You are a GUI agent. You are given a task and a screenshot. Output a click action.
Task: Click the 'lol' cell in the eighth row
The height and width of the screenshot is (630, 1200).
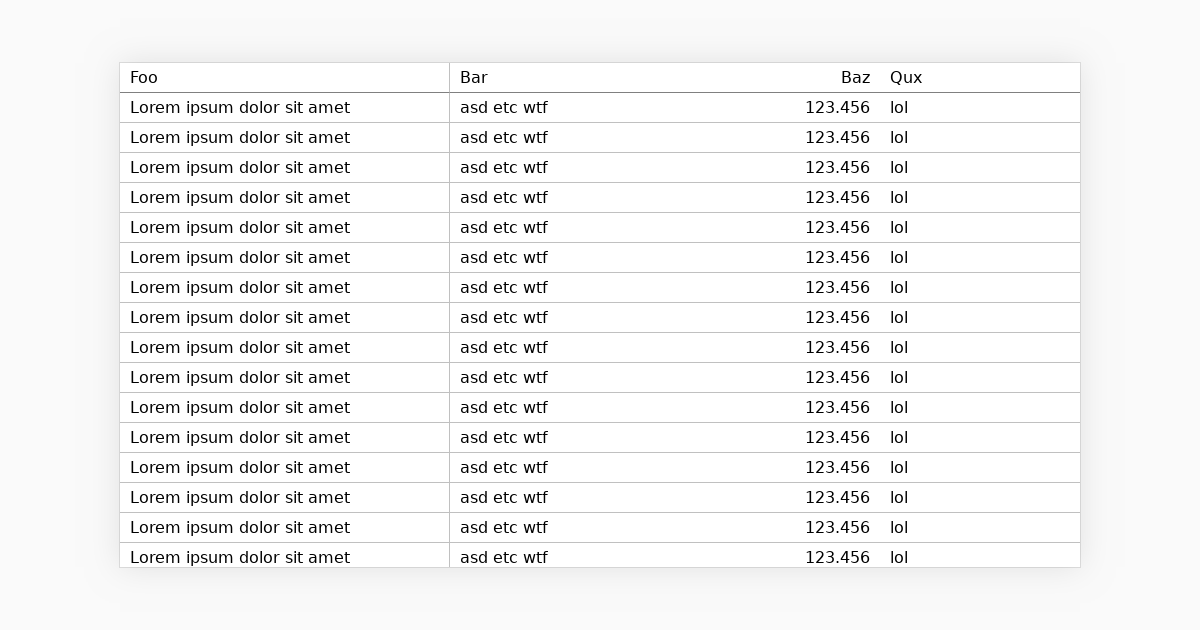click(899, 317)
